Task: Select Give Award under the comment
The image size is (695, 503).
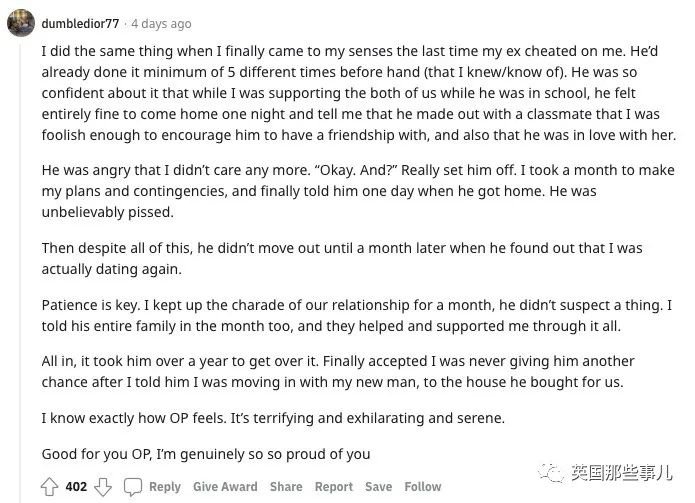Action: [x=225, y=487]
